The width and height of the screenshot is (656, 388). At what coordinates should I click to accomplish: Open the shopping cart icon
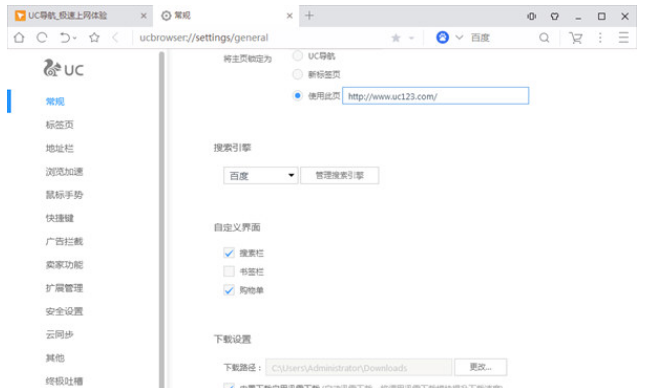(576, 38)
